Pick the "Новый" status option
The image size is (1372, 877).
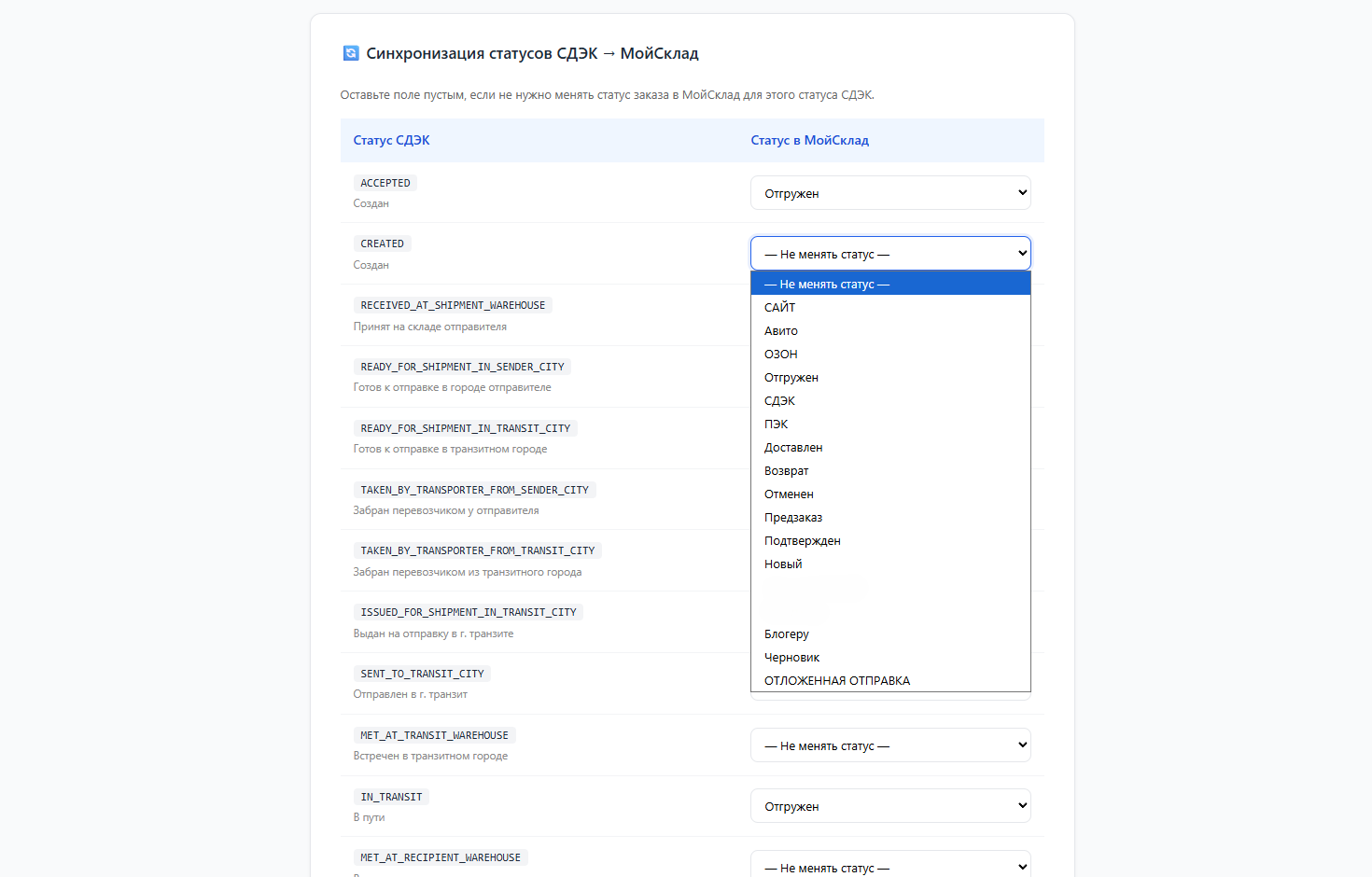[x=890, y=564]
